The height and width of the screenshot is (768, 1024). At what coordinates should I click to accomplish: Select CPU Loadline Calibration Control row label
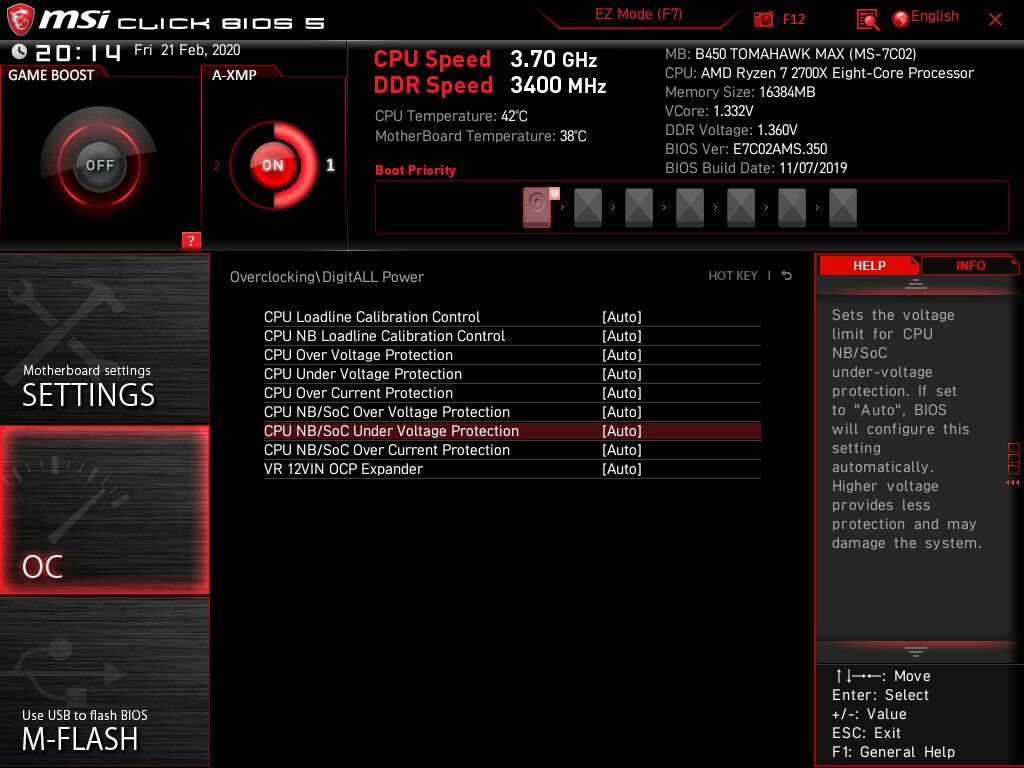pos(372,317)
